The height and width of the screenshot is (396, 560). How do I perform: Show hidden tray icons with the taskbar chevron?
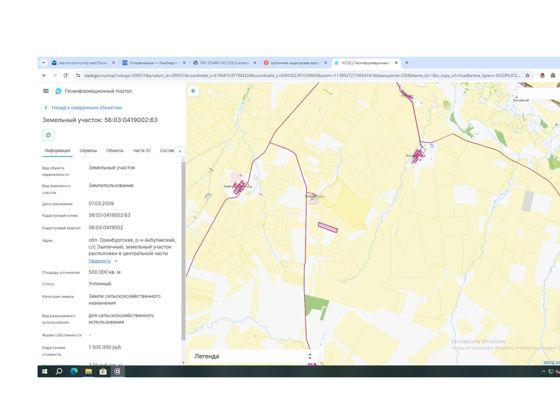click(544, 372)
